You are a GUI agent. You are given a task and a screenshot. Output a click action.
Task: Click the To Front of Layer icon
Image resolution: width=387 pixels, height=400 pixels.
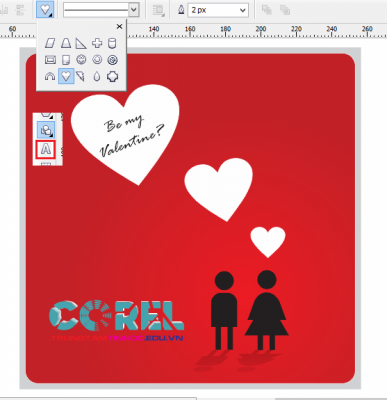(x=267, y=10)
